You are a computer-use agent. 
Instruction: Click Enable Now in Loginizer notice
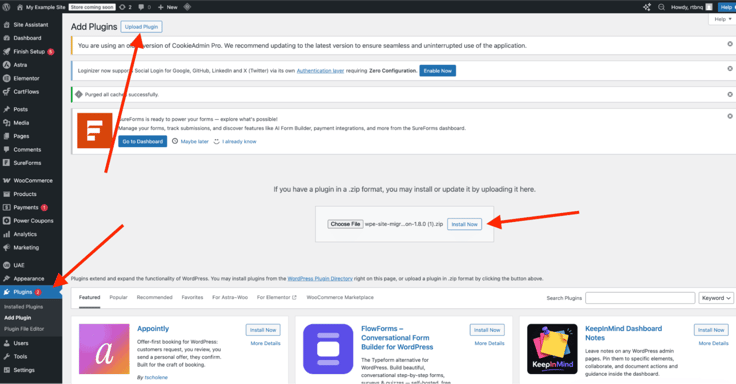click(437, 71)
